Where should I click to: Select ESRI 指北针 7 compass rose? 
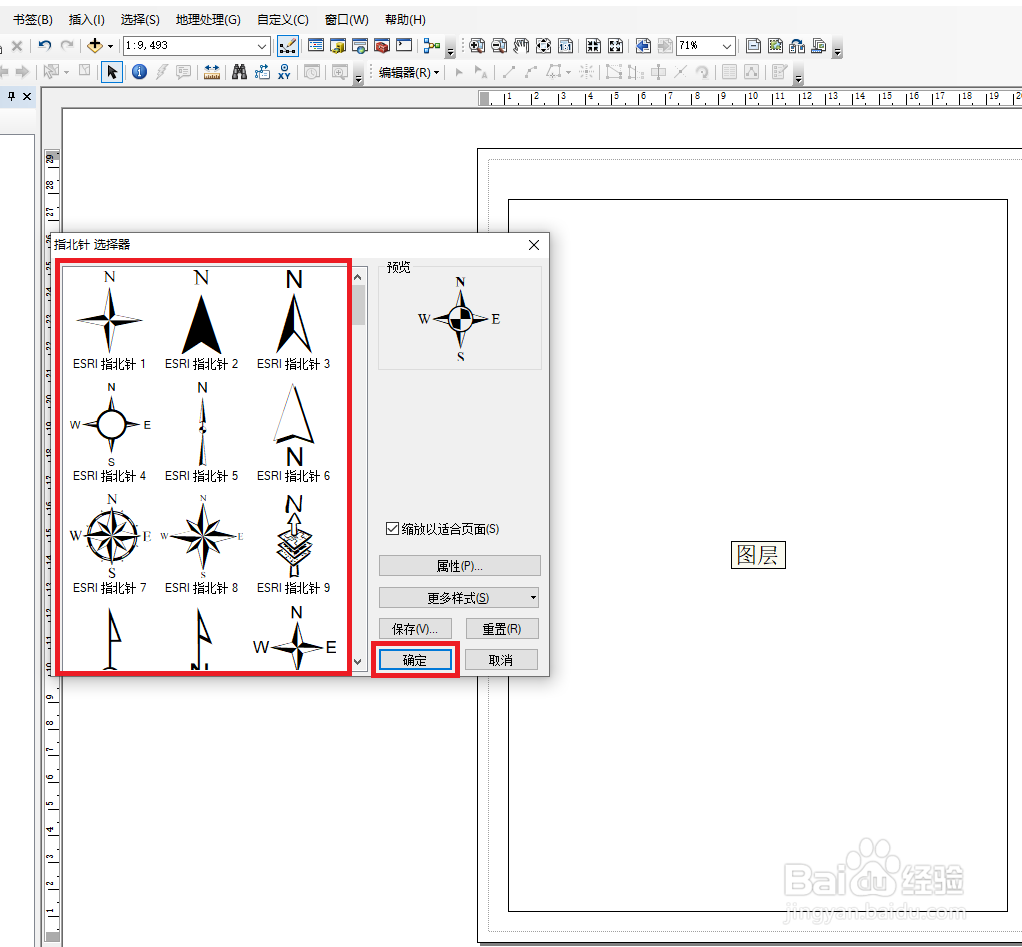pyautogui.click(x=110, y=544)
